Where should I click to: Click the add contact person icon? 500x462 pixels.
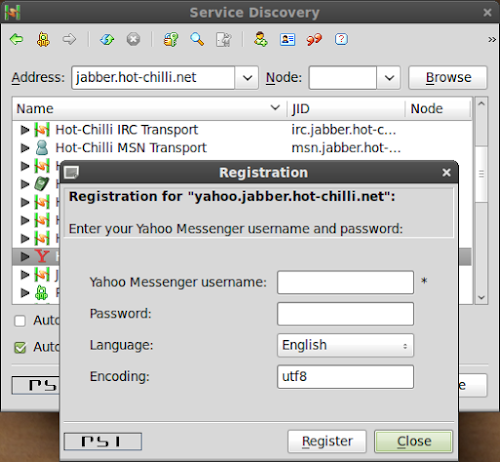(261, 39)
